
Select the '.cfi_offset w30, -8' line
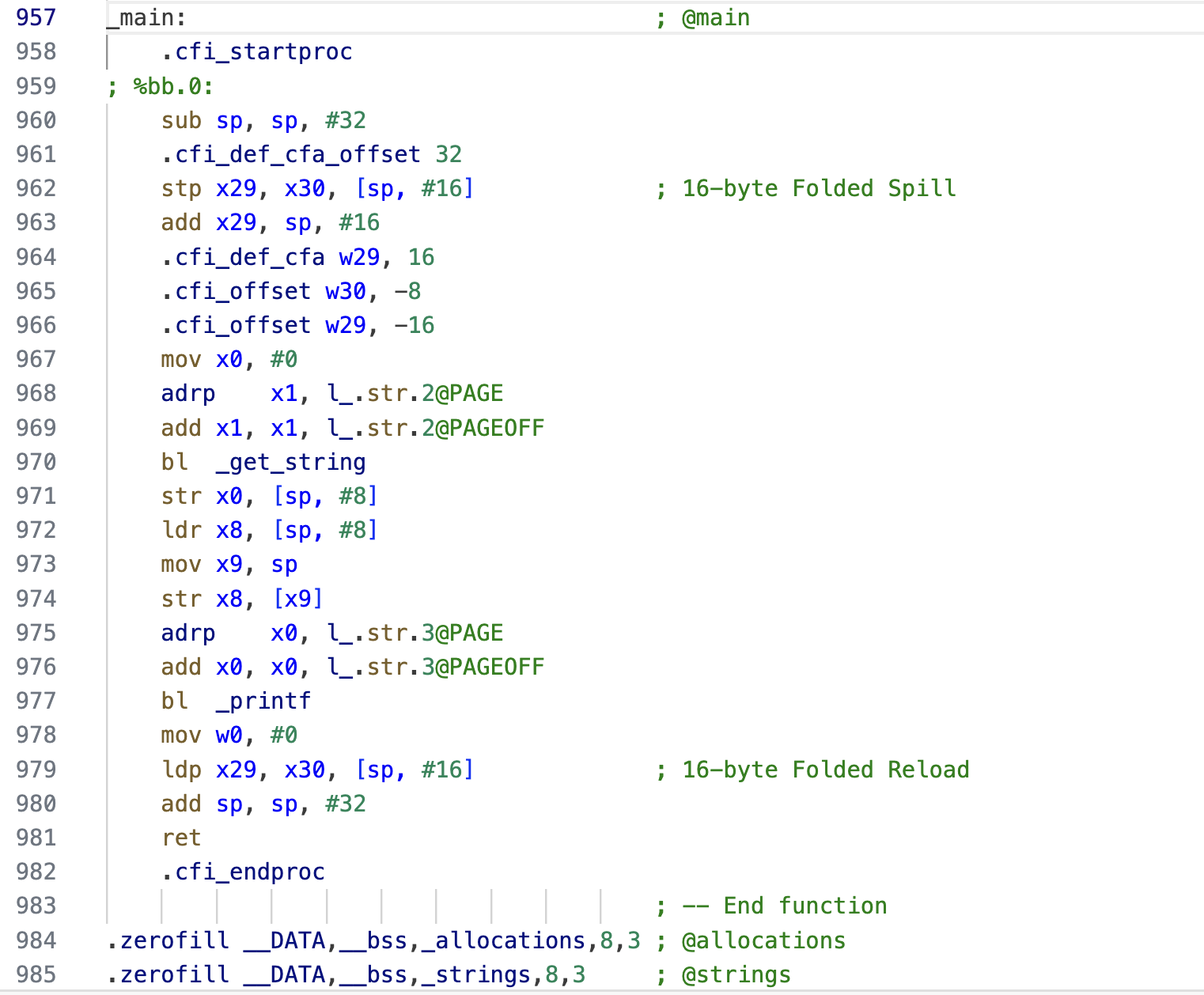(x=291, y=291)
